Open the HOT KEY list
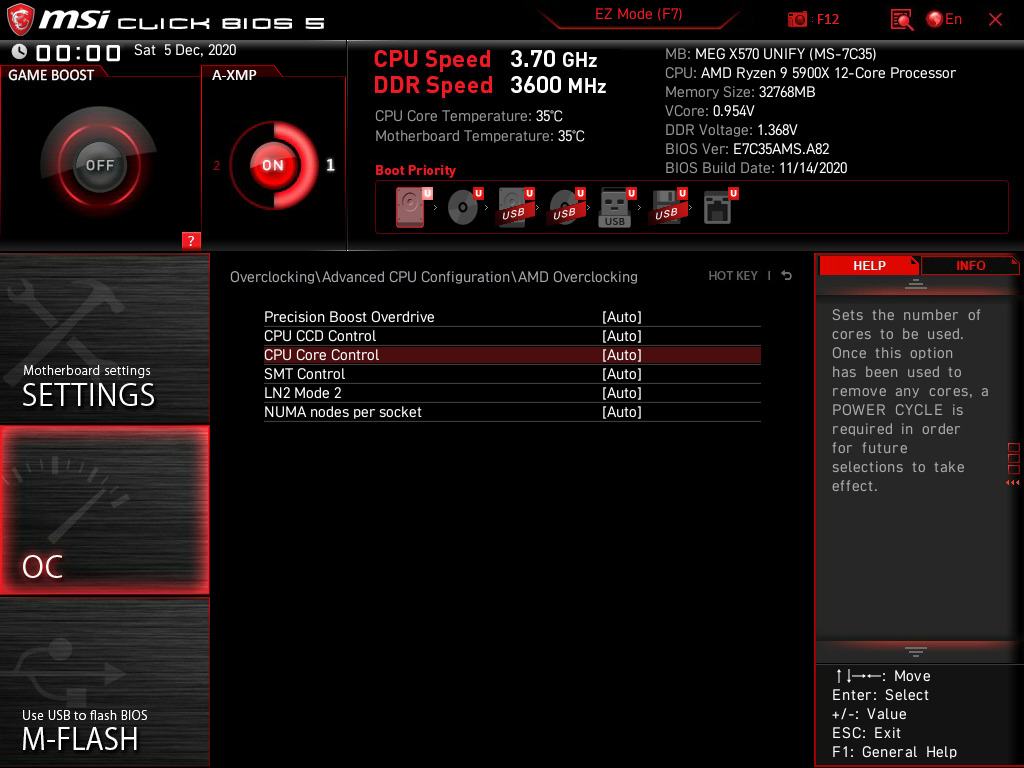Screen dimensions: 1024x768 pyautogui.click(x=733, y=276)
